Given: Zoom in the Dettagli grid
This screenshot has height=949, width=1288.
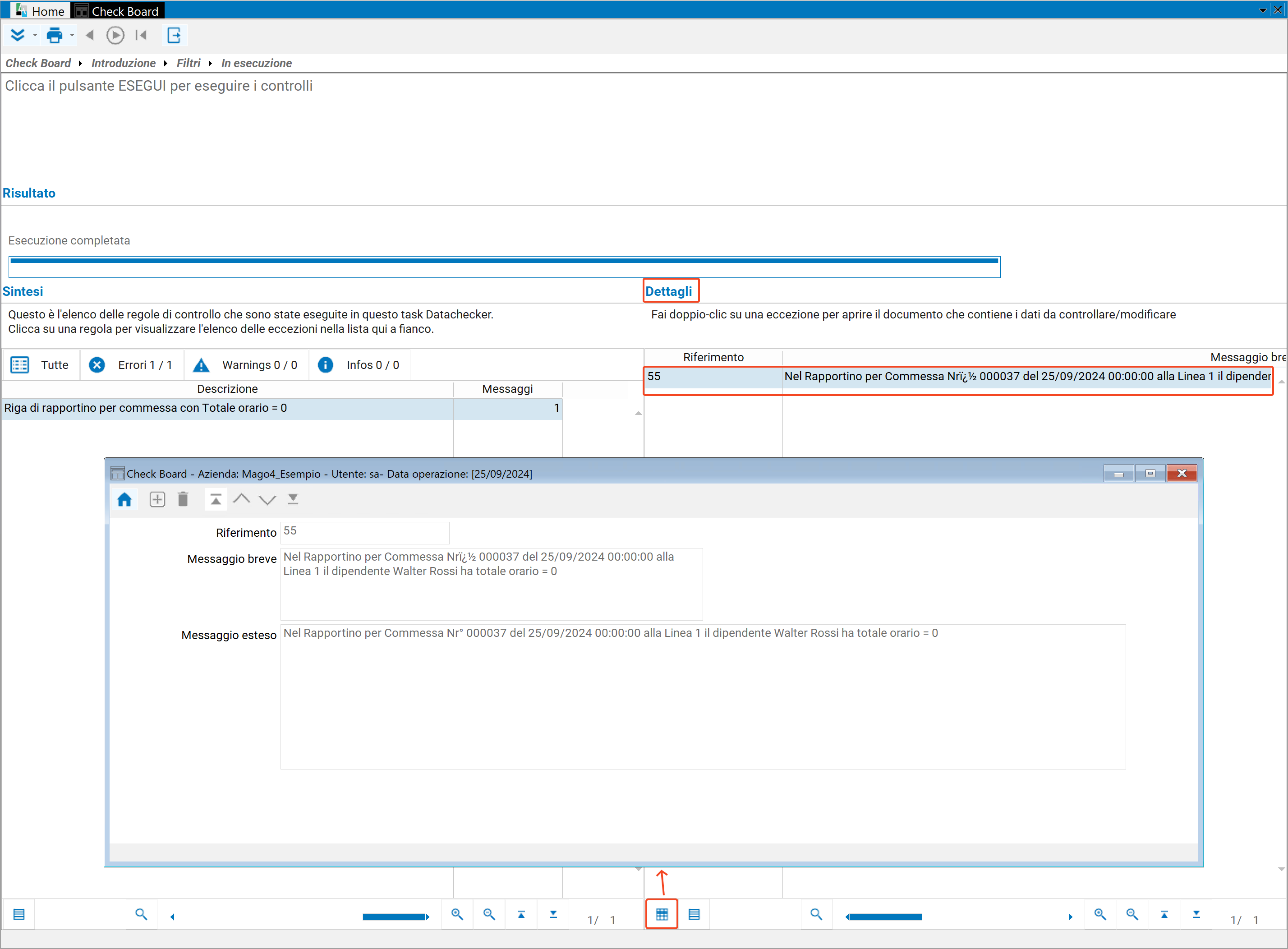Looking at the screenshot, I should point(1100,914).
